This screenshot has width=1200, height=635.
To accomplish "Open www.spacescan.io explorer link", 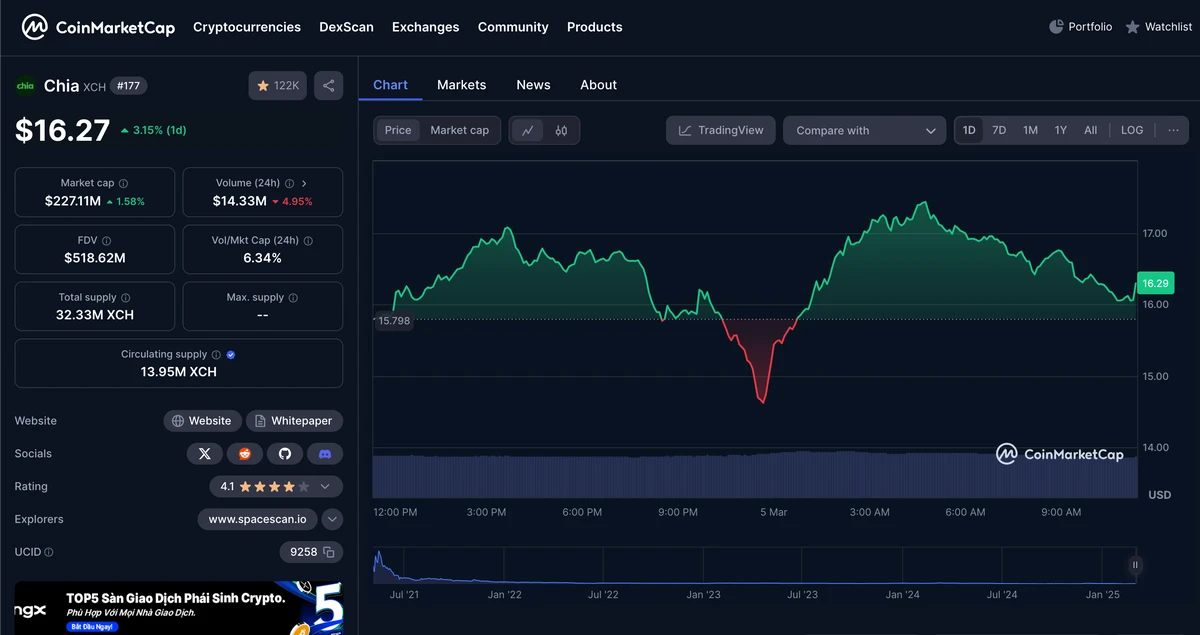I will pos(258,520).
